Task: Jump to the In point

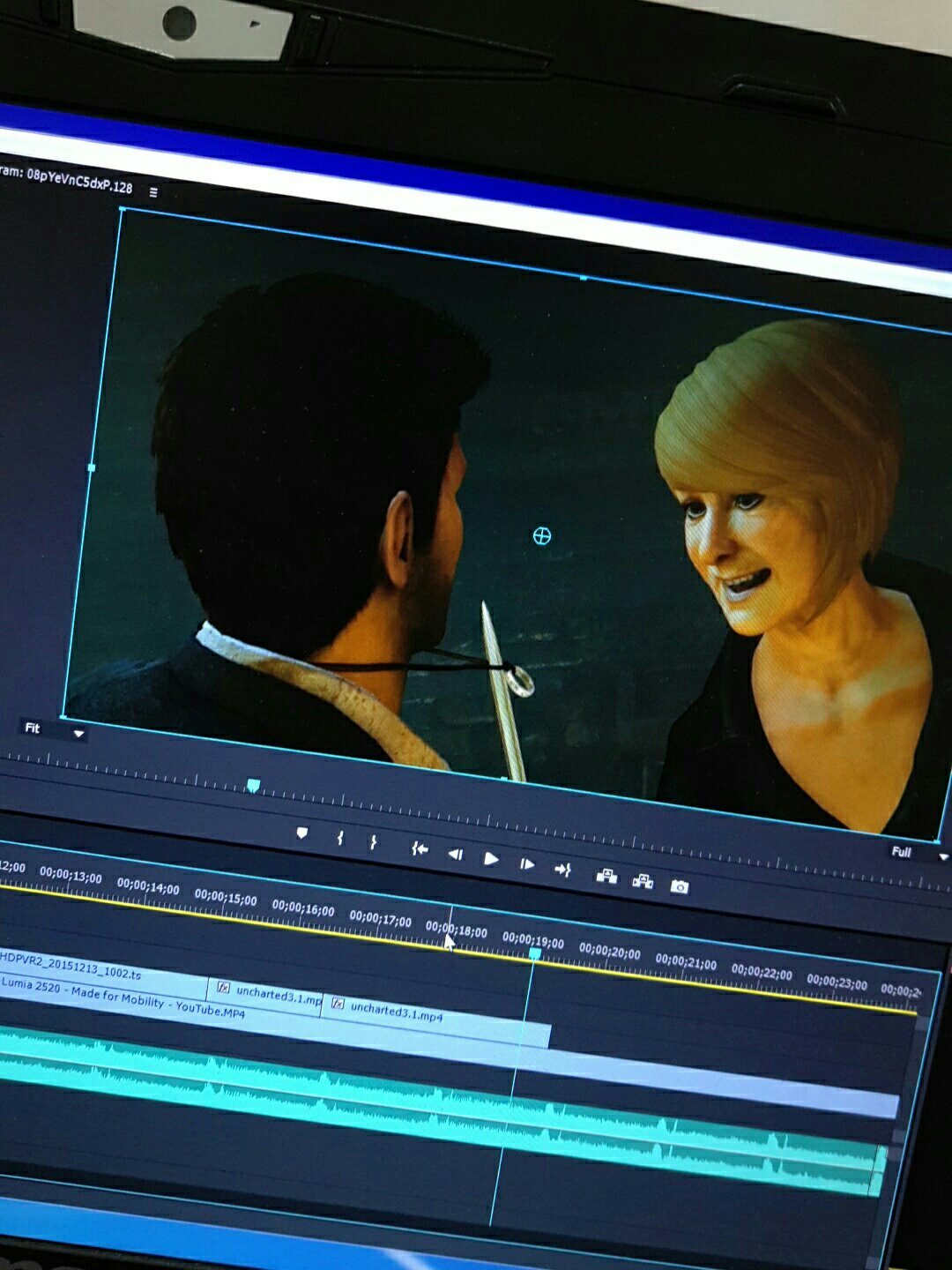Action: [420, 848]
